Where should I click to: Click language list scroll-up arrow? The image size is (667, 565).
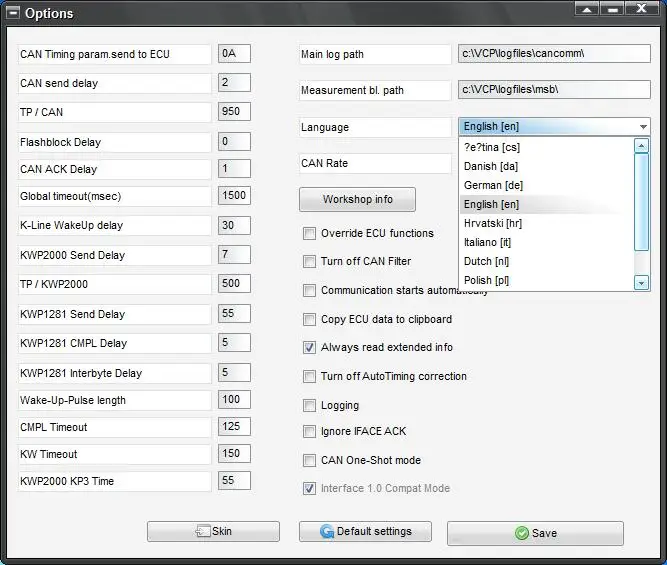(641, 146)
